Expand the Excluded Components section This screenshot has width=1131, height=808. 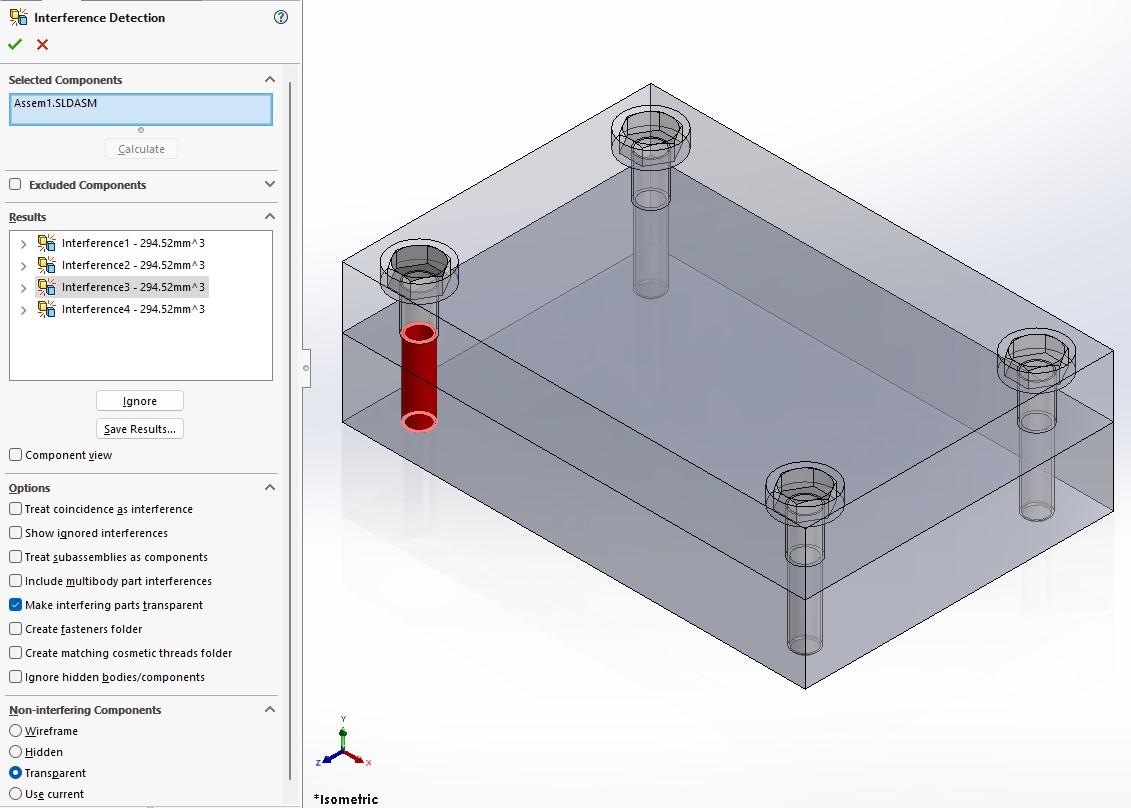click(270, 184)
